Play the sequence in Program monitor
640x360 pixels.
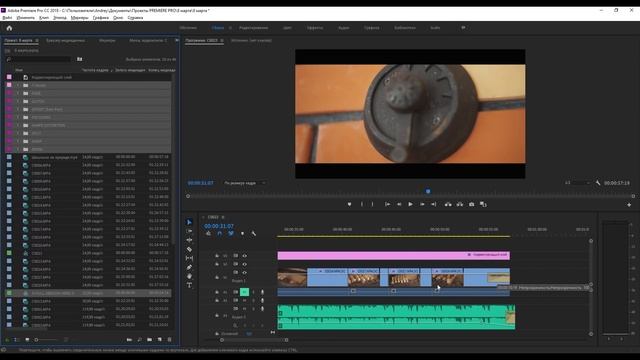[x=410, y=204]
